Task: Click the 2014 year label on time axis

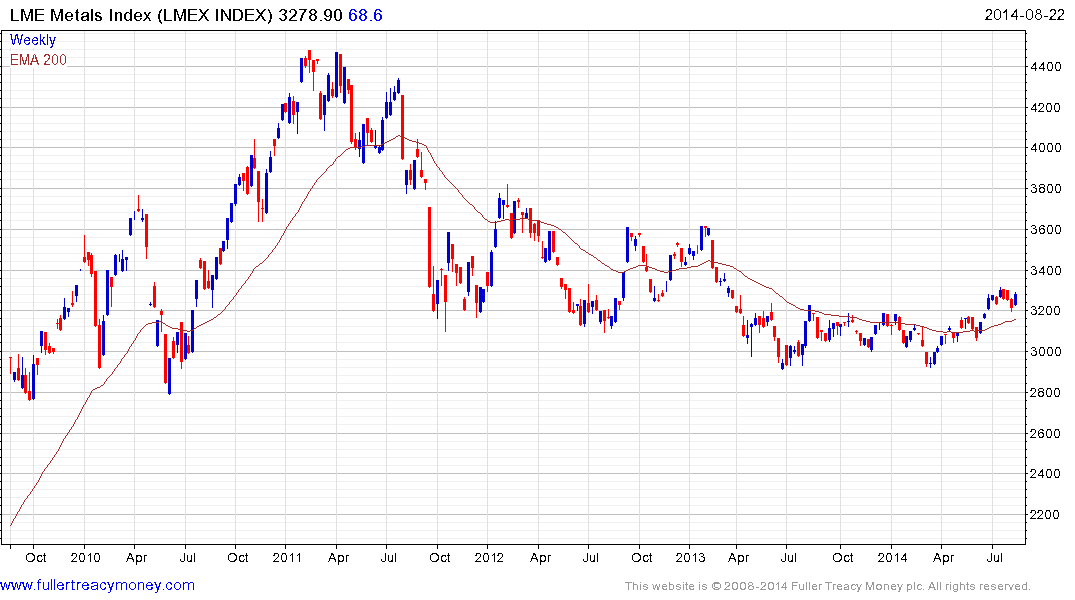Action: pyautogui.click(x=892, y=557)
